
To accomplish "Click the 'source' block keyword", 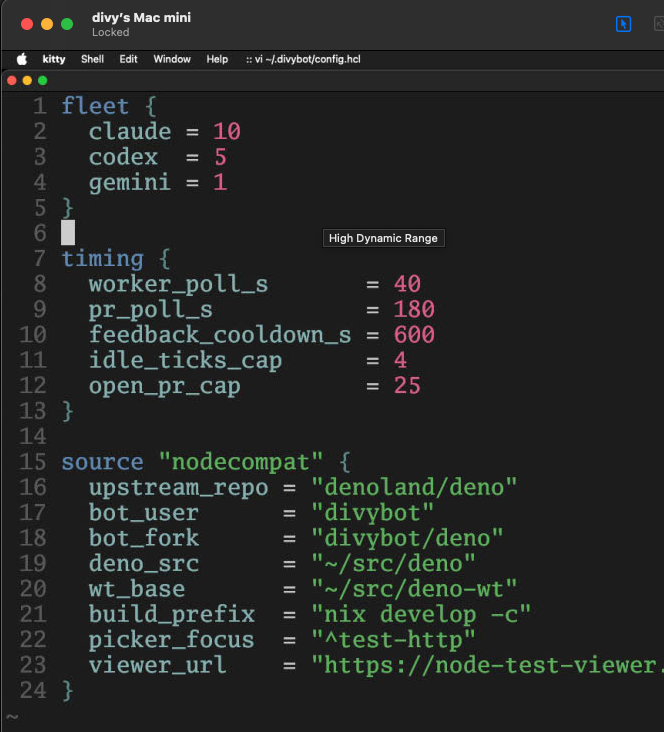I will click(x=103, y=463).
